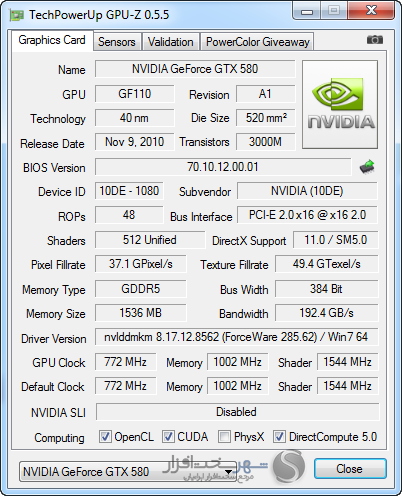Toggle the DirectCompute 5.0 checkbox
This screenshot has height=496, width=402.
tap(279, 437)
